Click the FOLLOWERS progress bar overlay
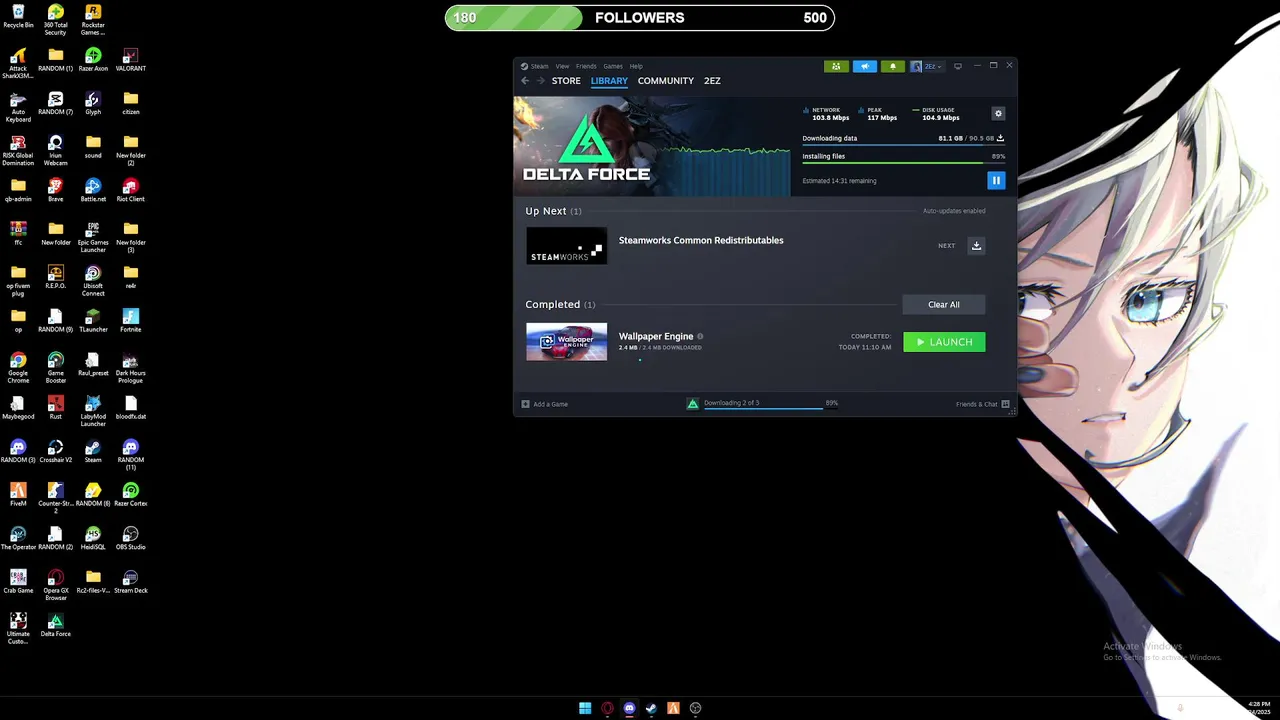The image size is (1280, 720). [x=640, y=17]
